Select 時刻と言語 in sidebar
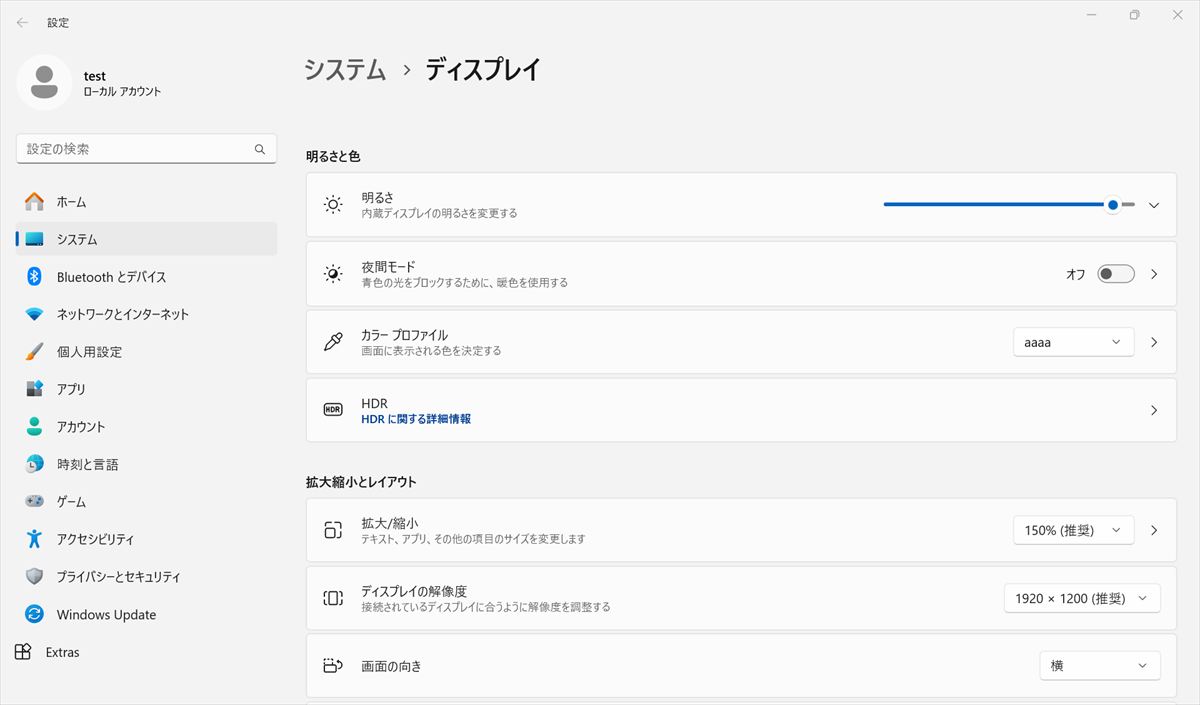1200x705 pixels. point(147,464)
